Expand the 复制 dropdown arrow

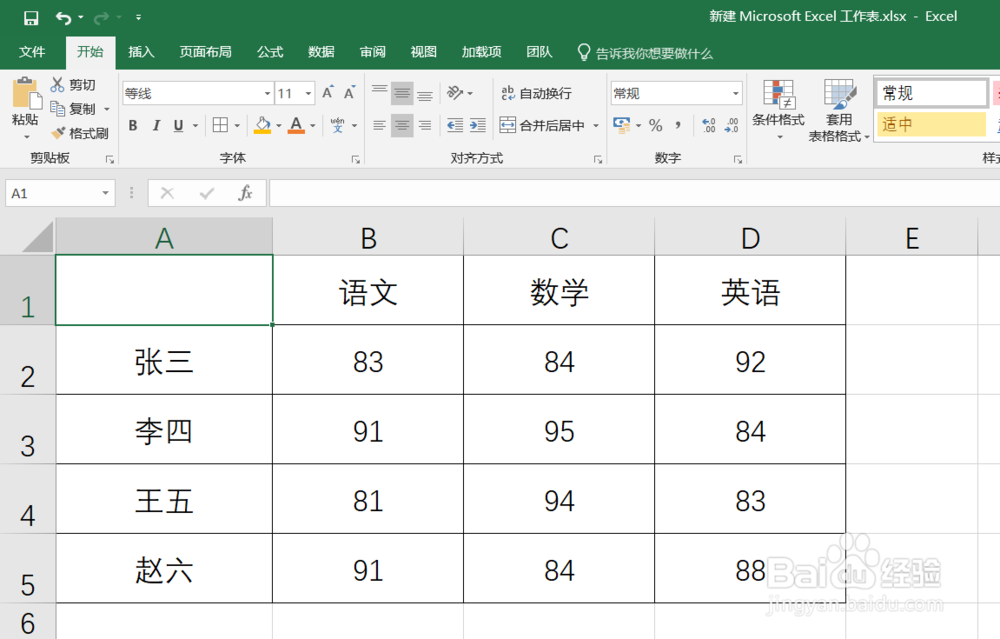107,109
